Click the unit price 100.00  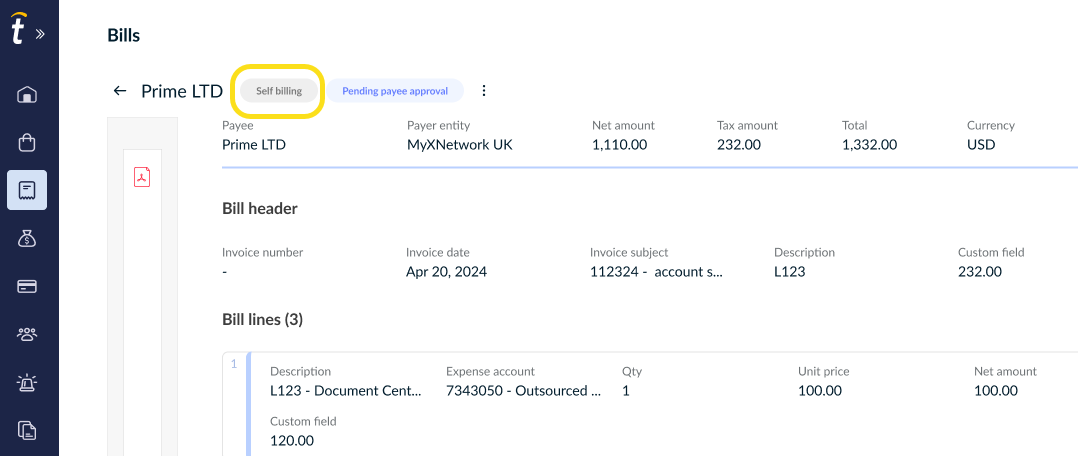820,391
